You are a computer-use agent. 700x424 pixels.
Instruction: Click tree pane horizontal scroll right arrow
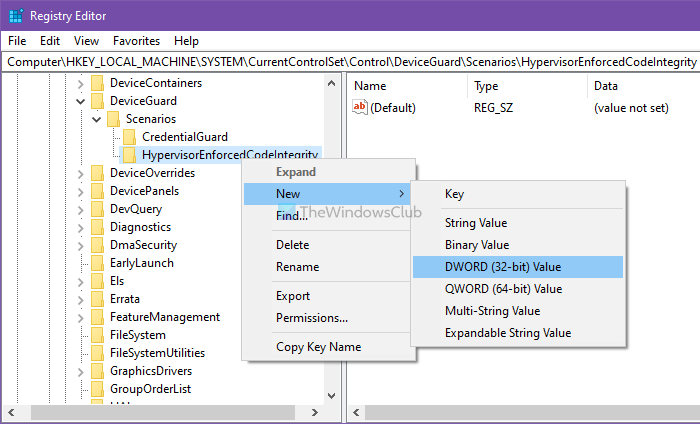pos(315,412)
